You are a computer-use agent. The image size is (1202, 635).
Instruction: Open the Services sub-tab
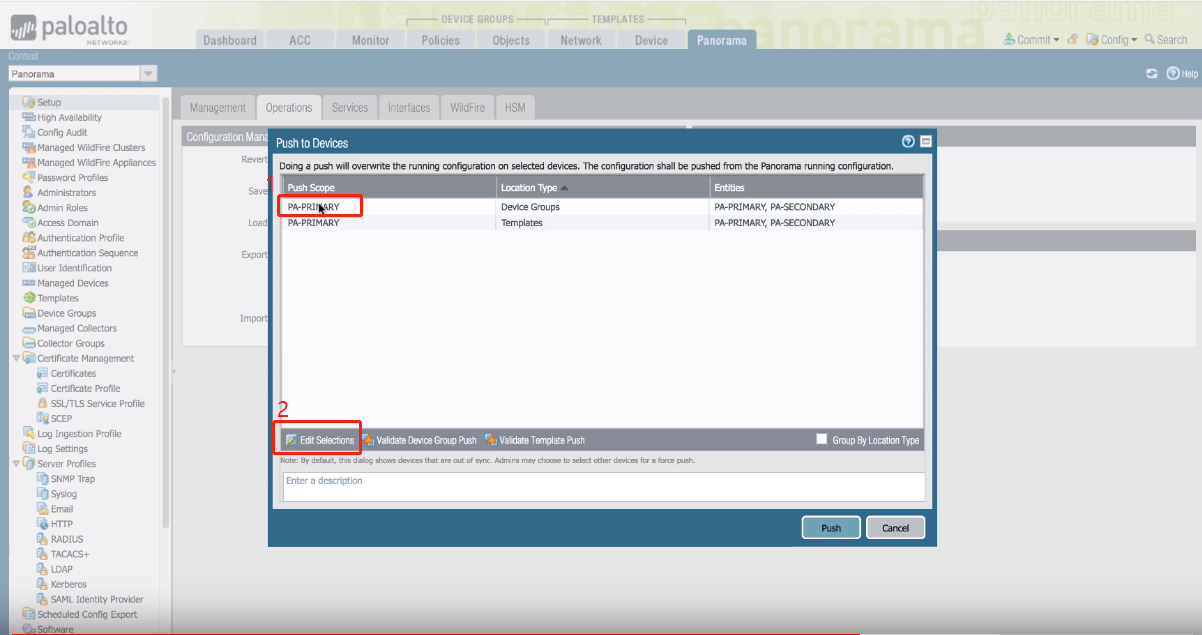point(350,108)
